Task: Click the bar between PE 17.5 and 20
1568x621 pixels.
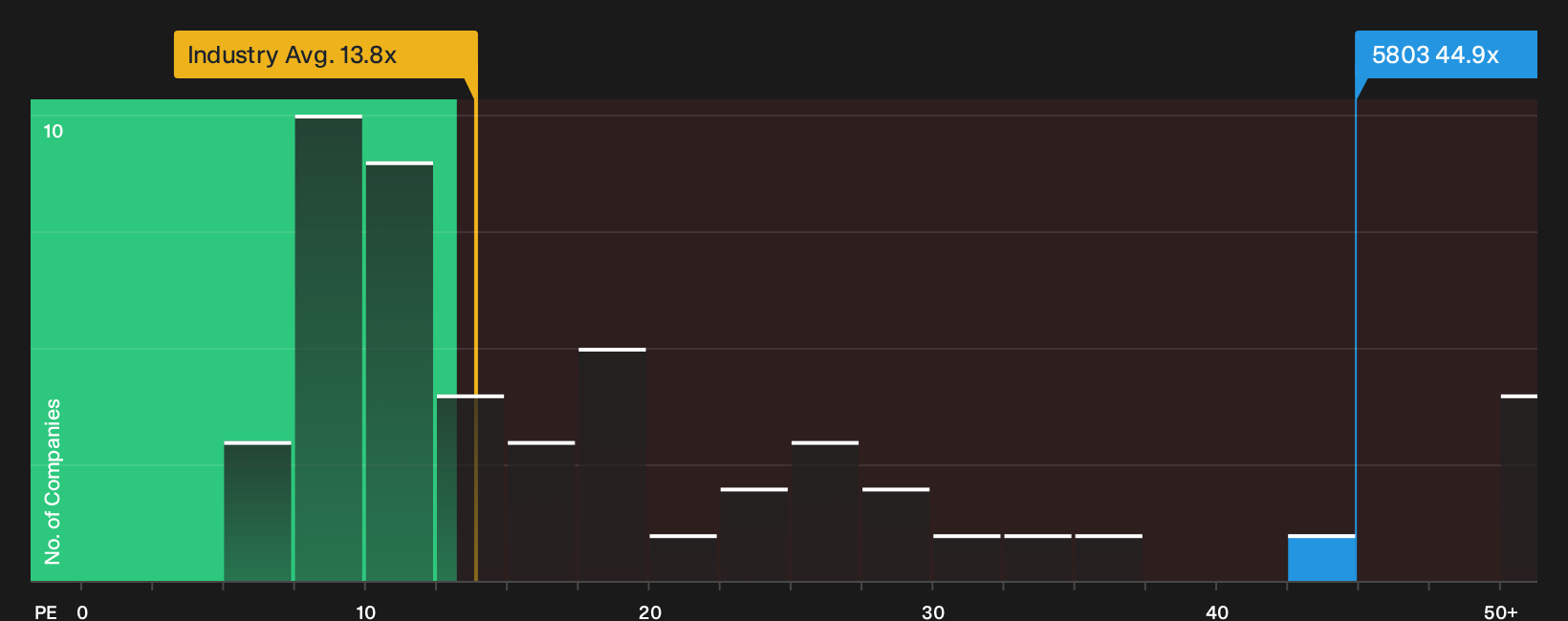Action: coord(613,464)
